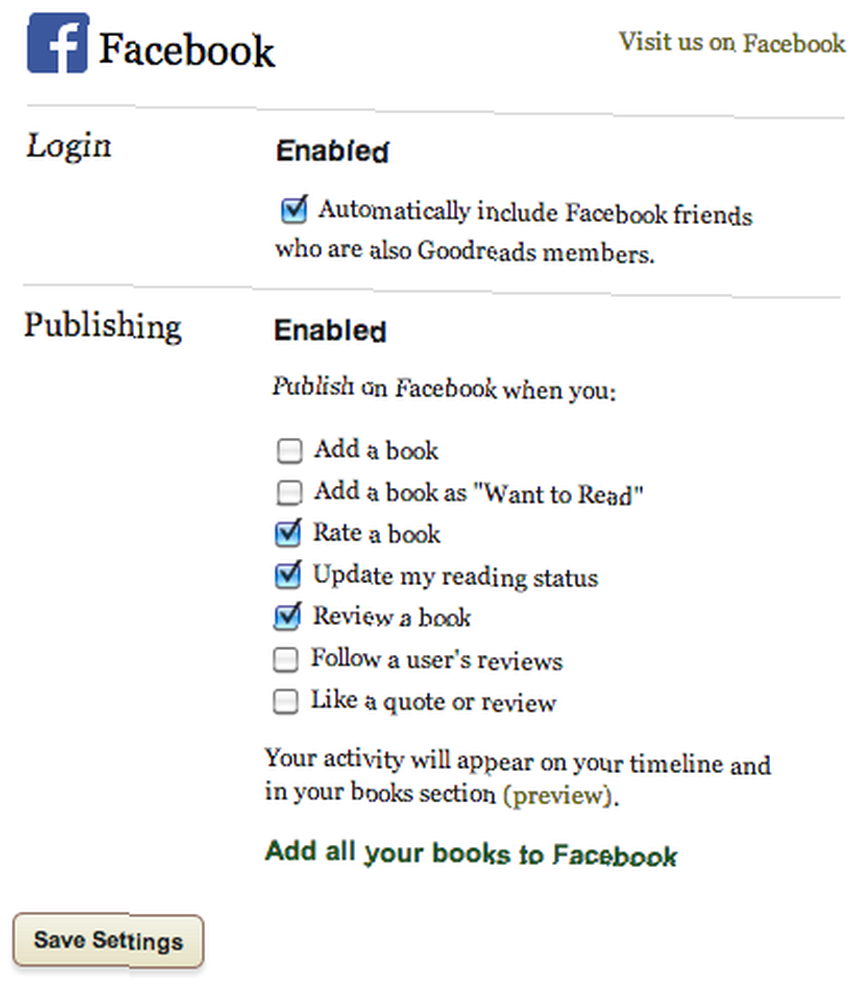This screenshot has height=1000, width=855.
Task: Open the Visit us on Facebook link
Action: point(731,42)
